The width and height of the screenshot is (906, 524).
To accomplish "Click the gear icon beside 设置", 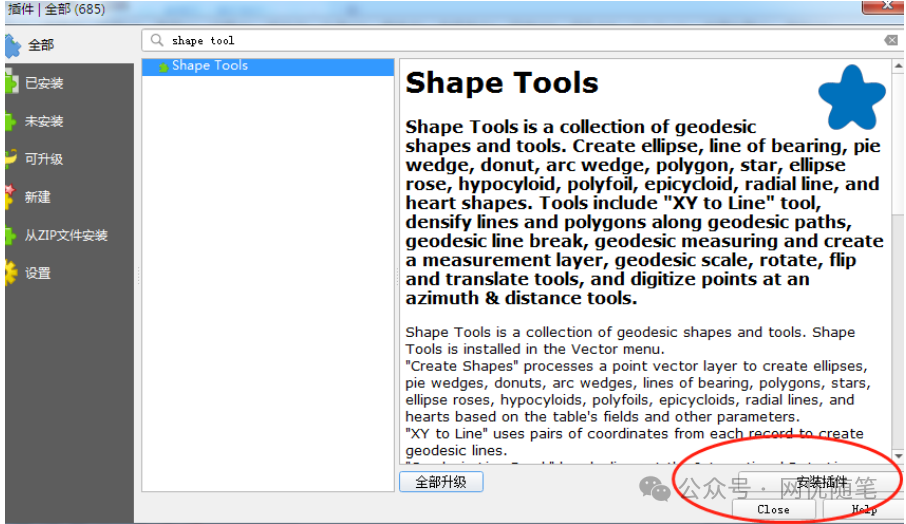I will pos(11,273).
